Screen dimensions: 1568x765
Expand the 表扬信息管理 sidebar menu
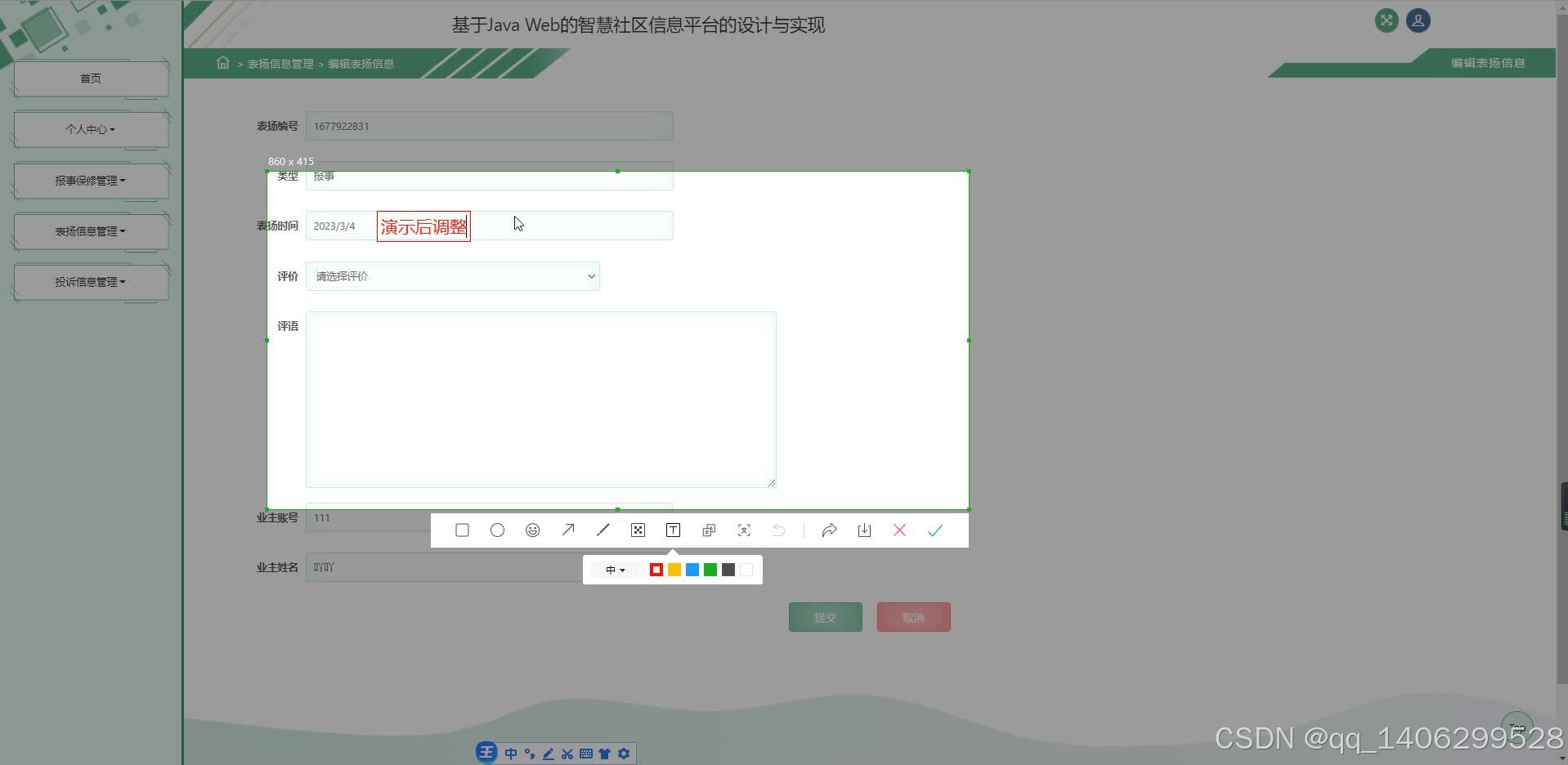click(90, 231)
